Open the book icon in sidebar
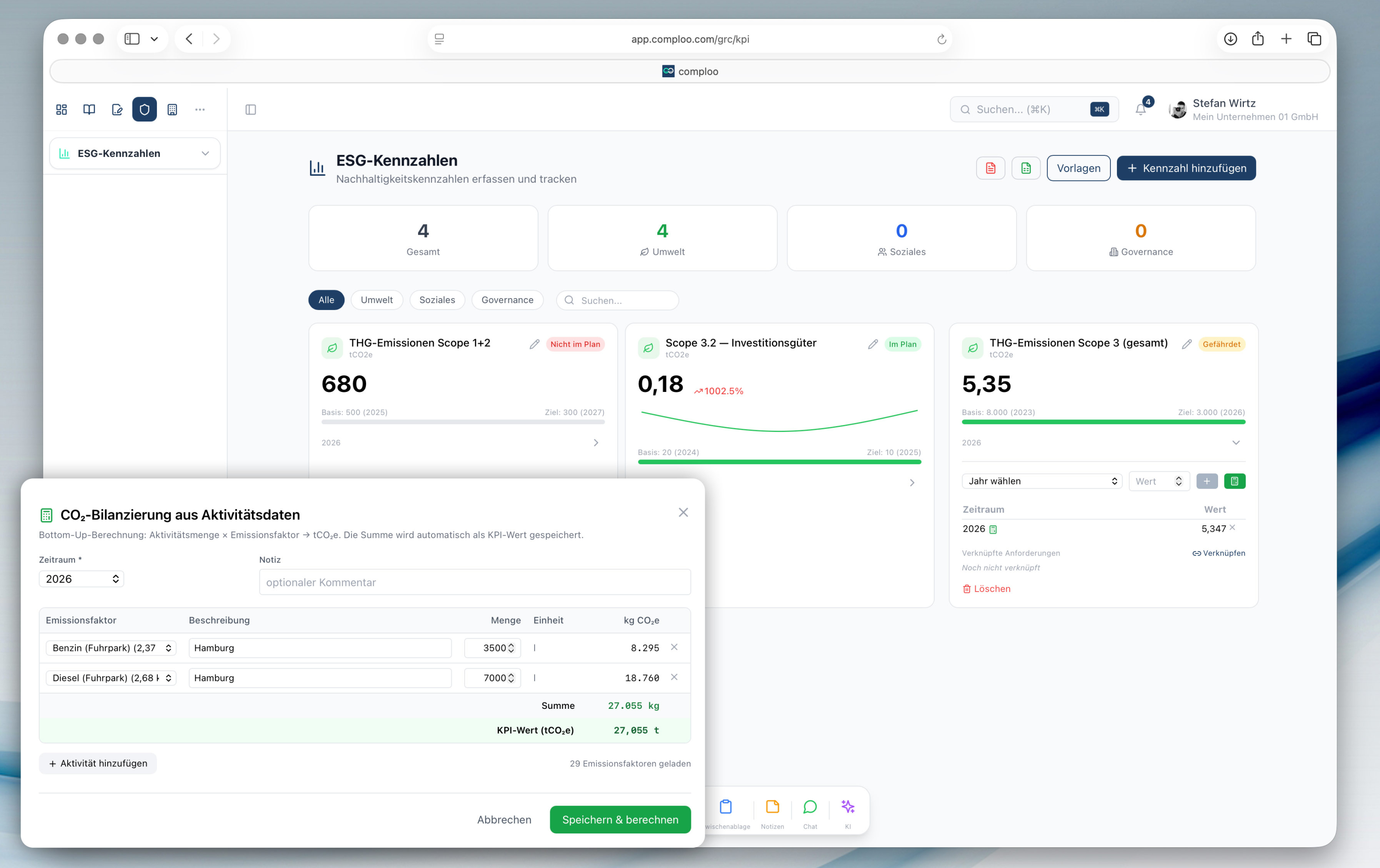This screenshot has width=1380, height=868. pyautogui.click(x=89, y=109)
